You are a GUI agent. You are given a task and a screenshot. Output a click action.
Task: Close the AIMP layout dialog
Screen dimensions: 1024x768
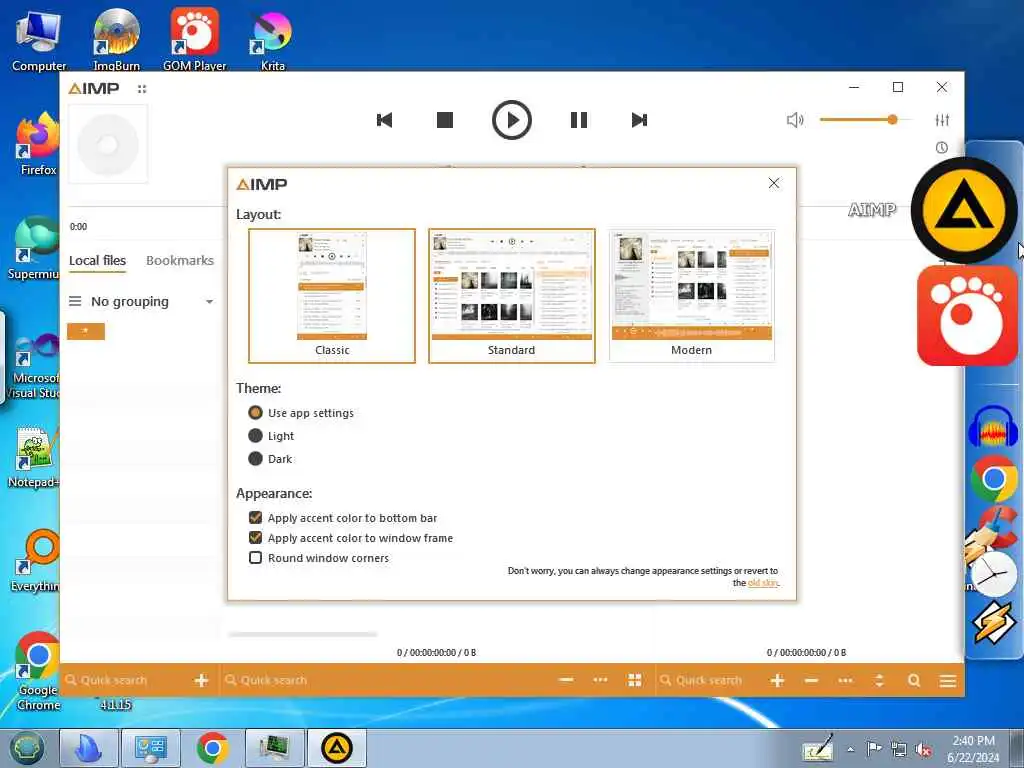774,183
